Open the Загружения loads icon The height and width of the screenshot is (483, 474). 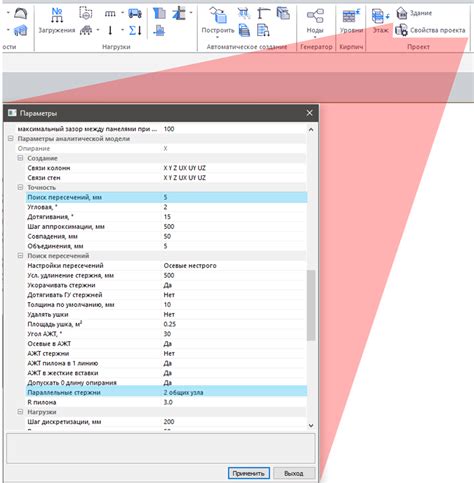click(x=57, y=15)
